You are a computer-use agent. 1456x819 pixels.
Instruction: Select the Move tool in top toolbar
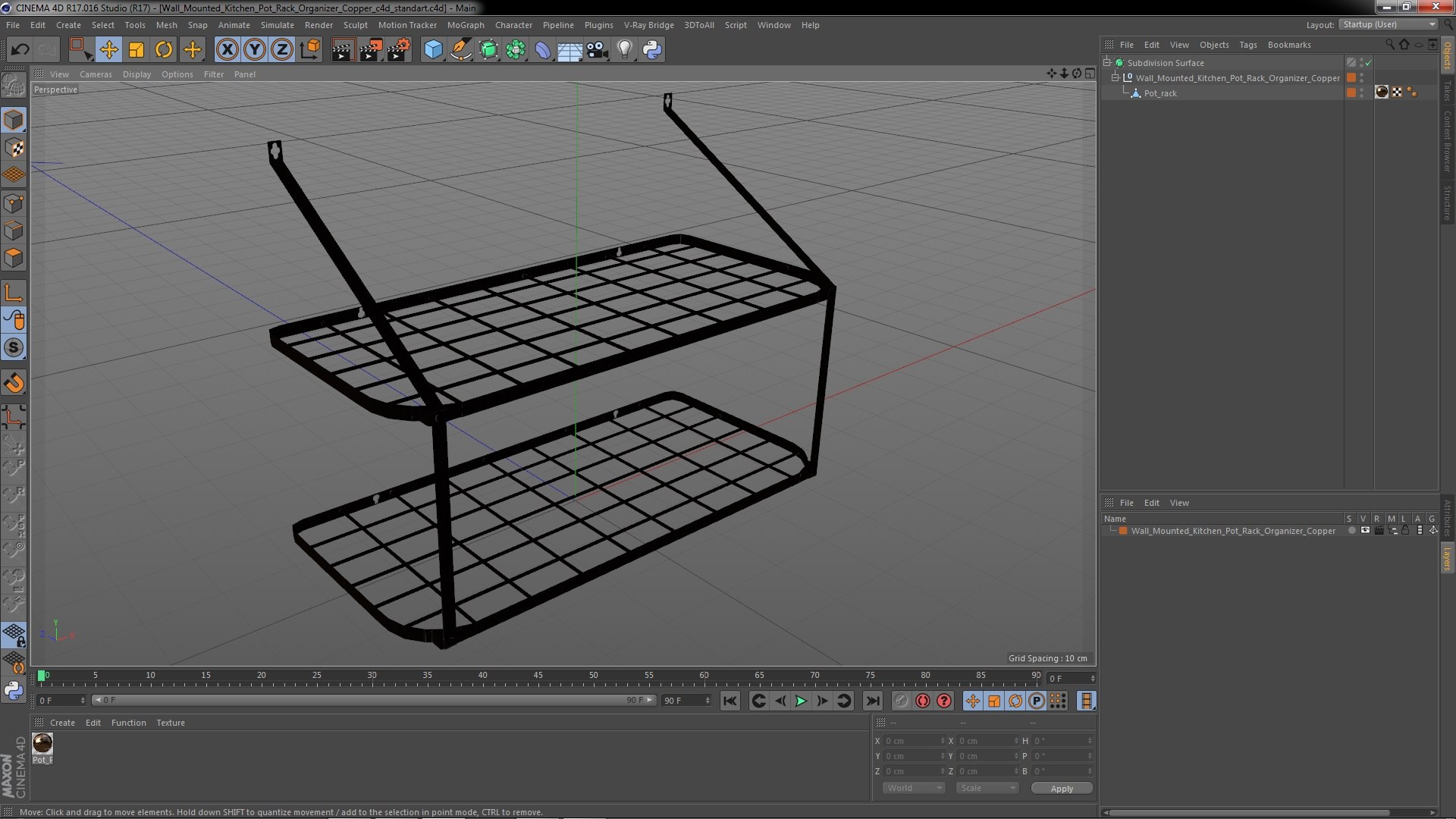(108, 50)
